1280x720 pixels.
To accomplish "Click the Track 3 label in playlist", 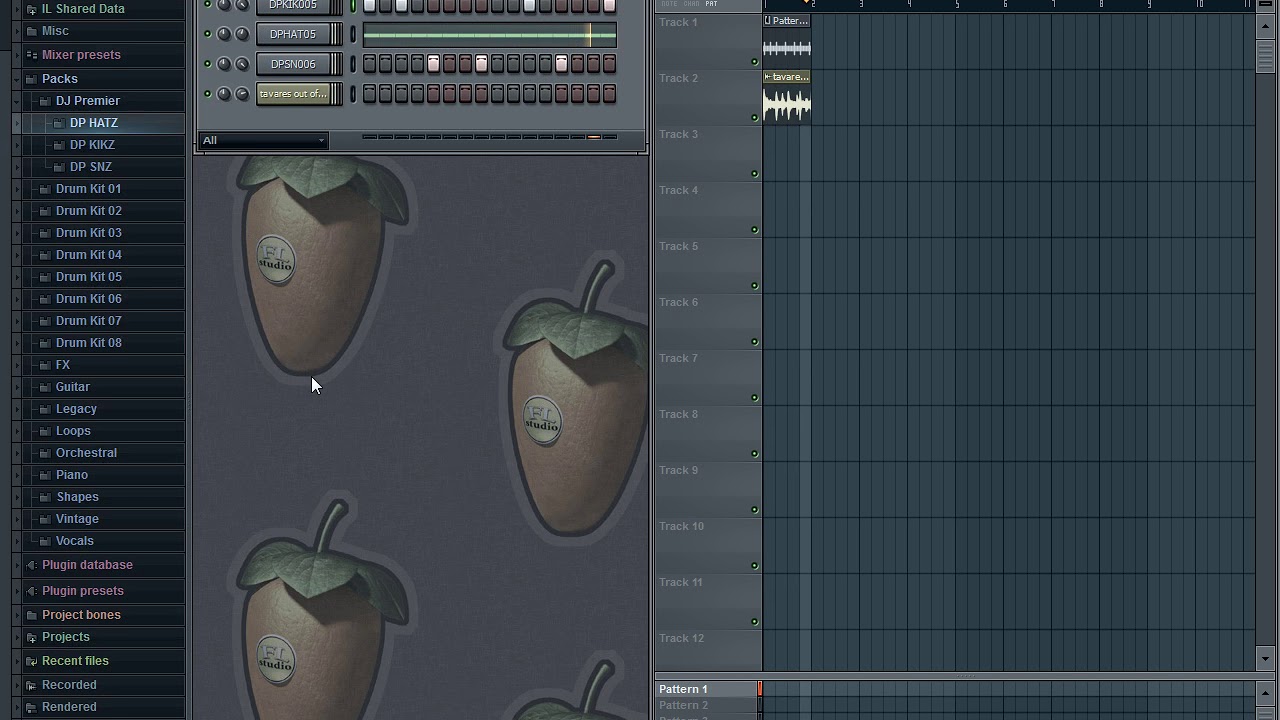I will (678, 134).
